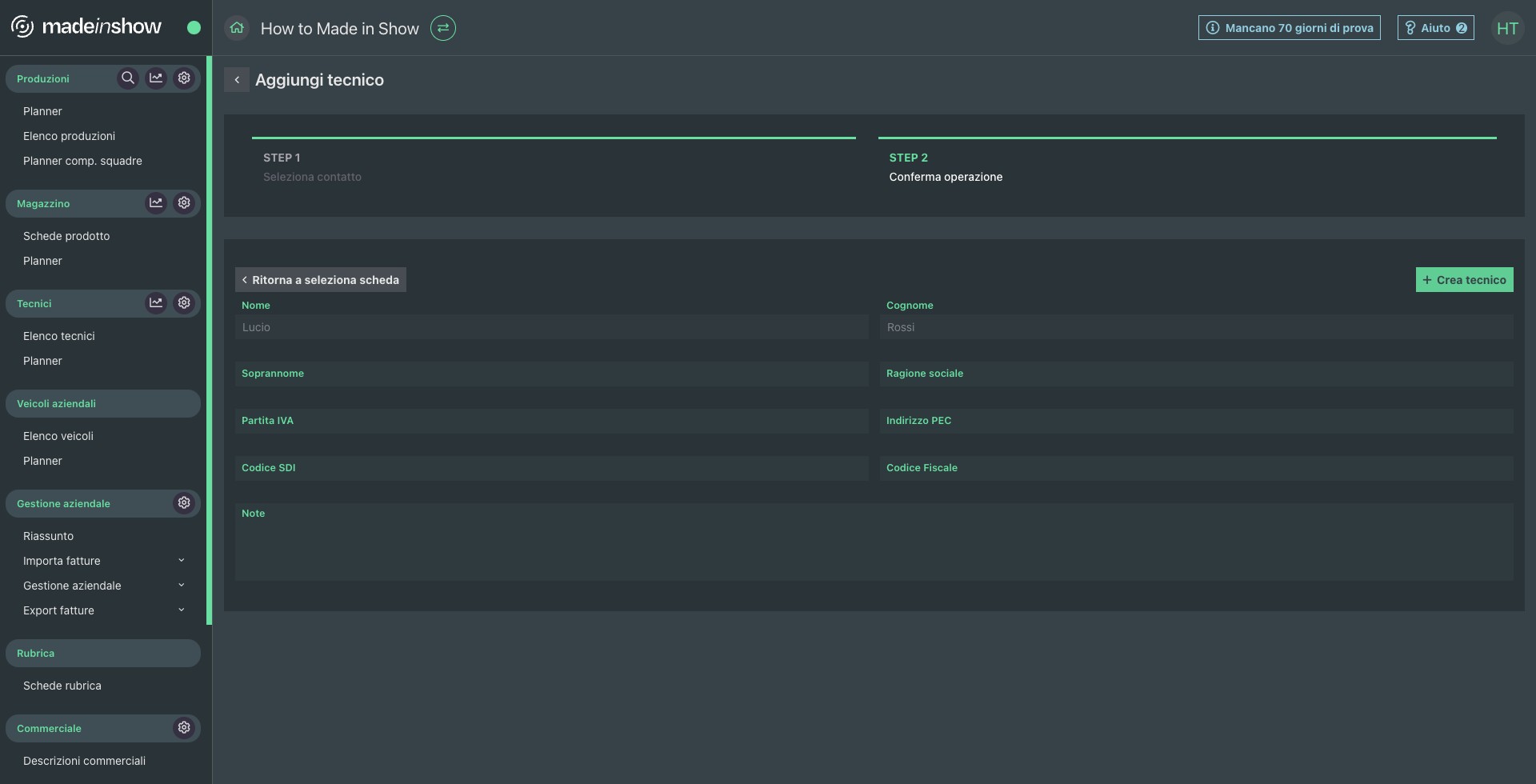Open the Produzioni statistics chart icon
Screen dimensions: 1536x784
pyautogui.click(x=156, y=78)
